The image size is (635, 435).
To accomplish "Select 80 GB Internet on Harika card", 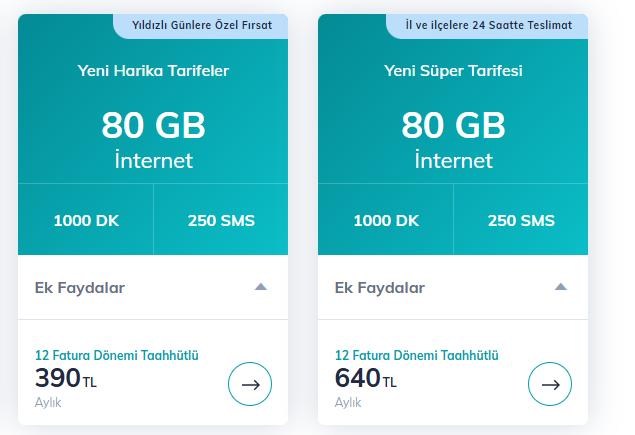I will tap(153, 140).
